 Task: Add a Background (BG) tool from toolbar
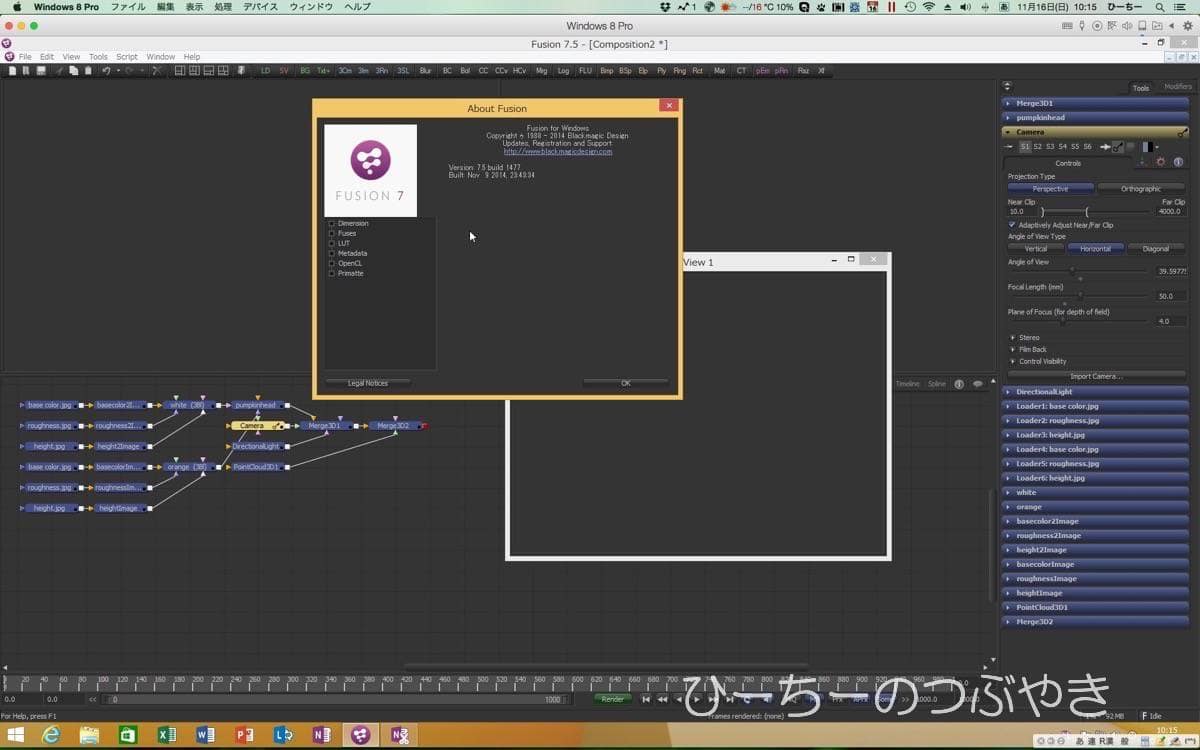(305, 71)
